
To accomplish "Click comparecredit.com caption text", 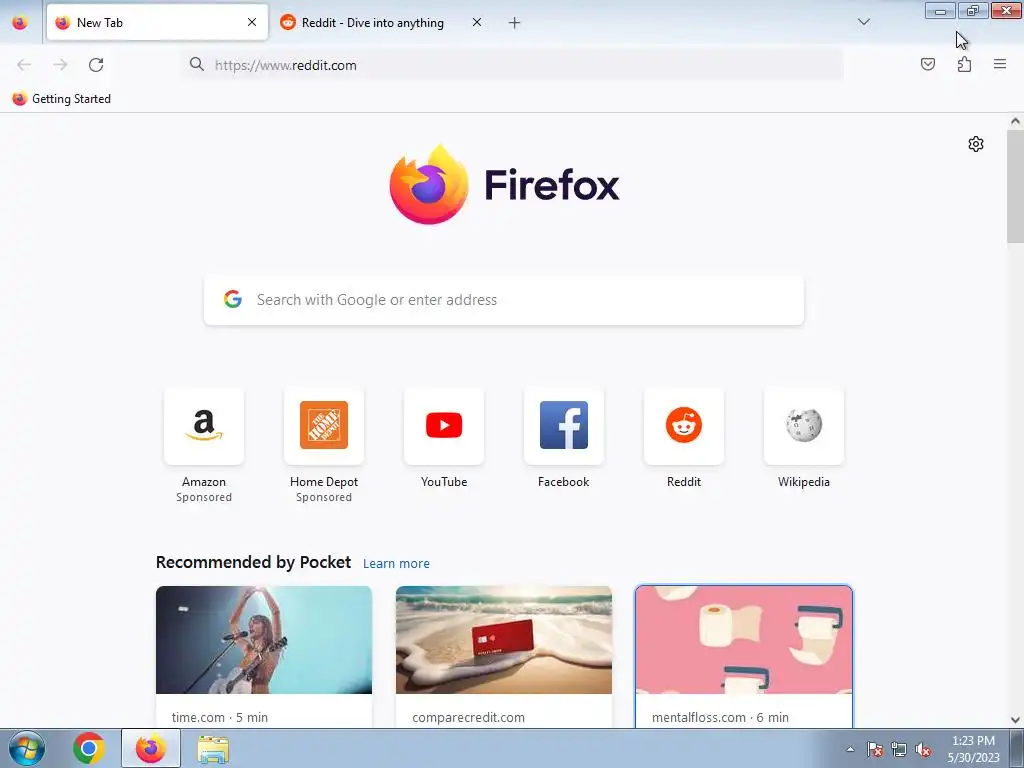I will 468,717.
